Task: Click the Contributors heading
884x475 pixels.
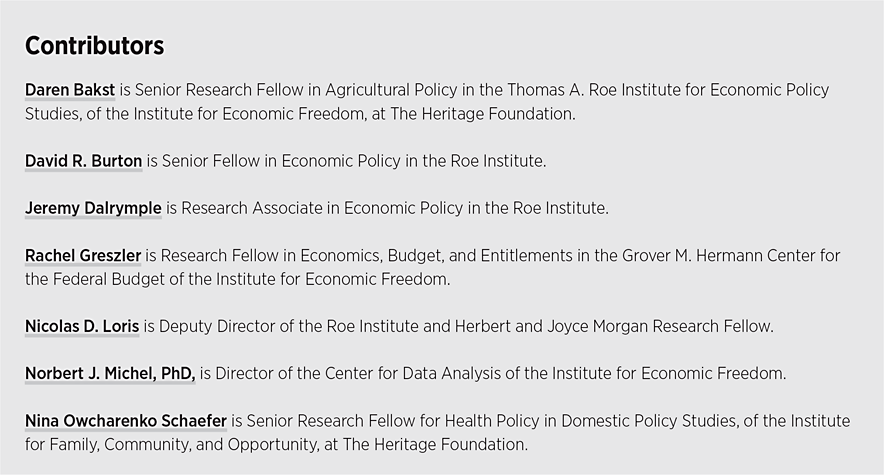Action: [94, 46]
